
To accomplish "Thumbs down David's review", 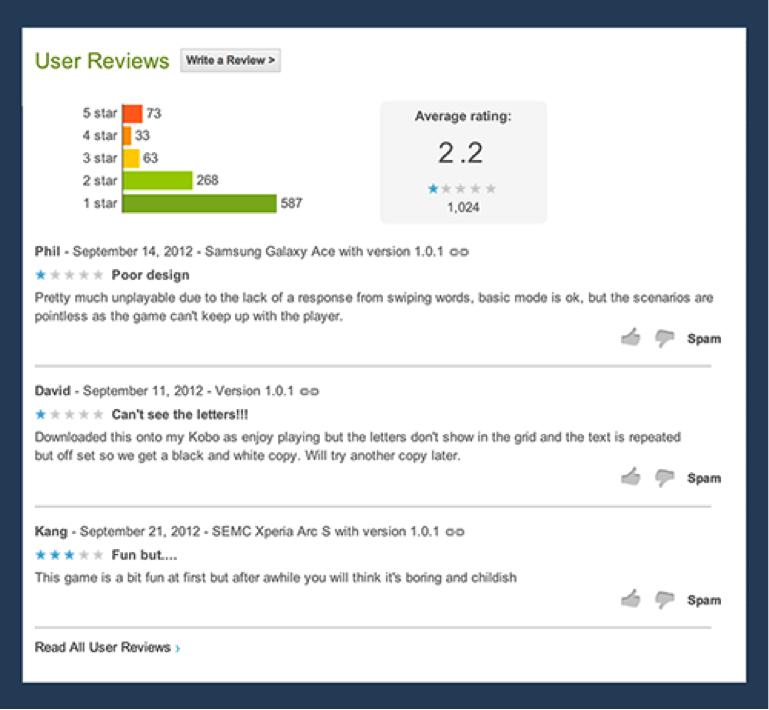I will 664,478.
